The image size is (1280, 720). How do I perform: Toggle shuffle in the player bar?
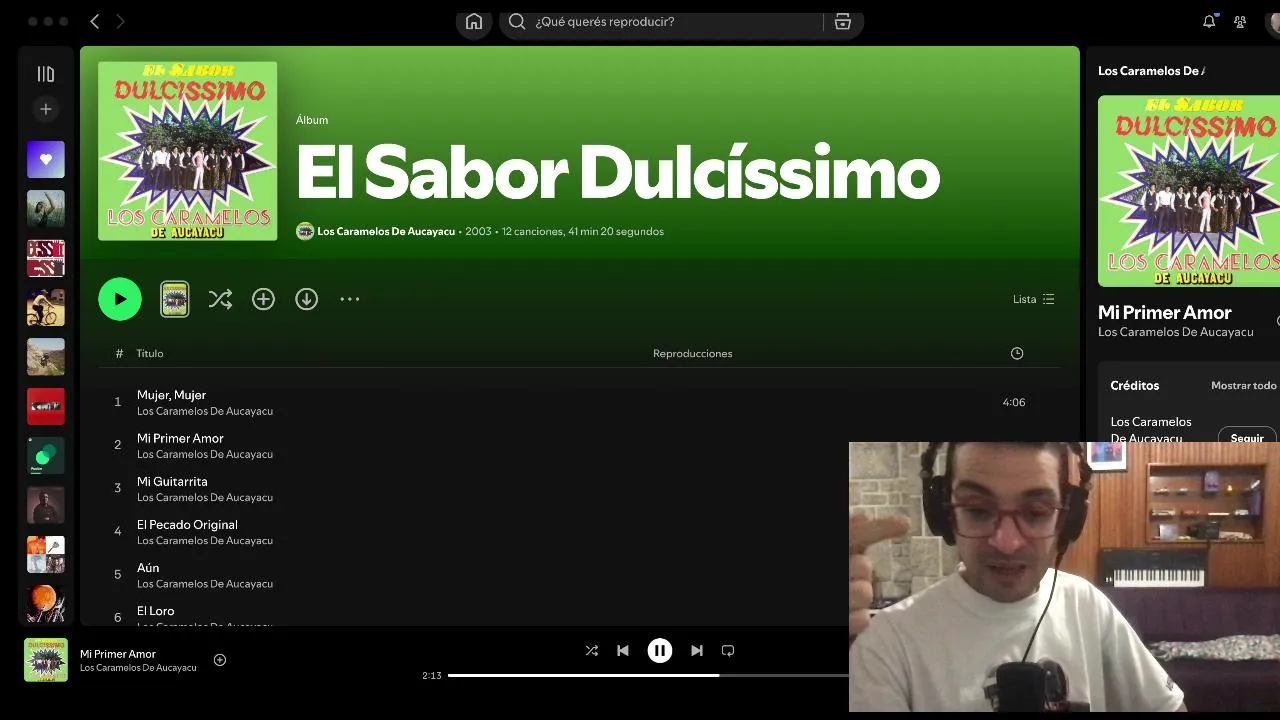(591, 650)
